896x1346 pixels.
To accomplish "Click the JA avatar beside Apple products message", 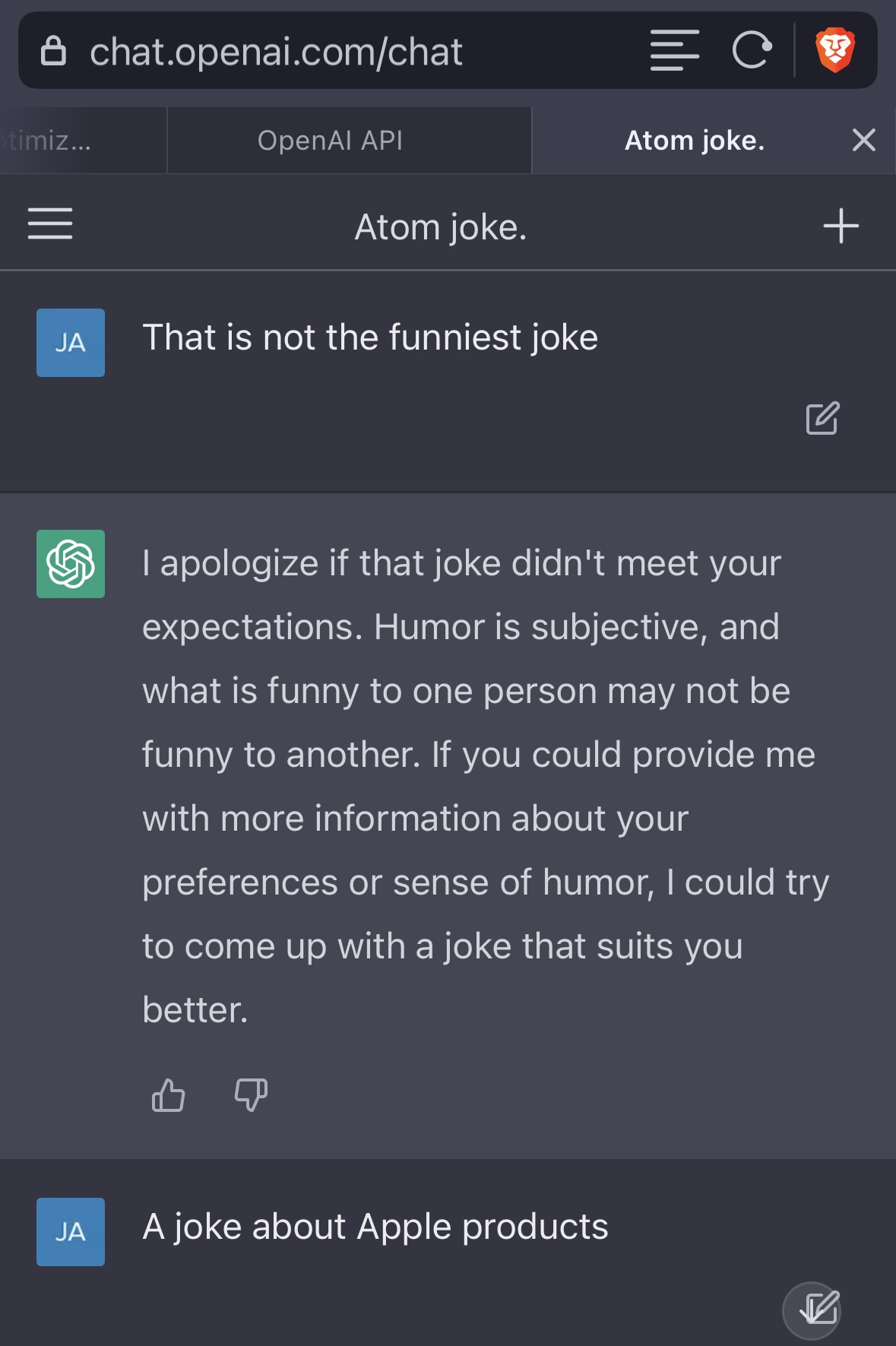I will pyautogui.click(x=71, y=1231).
